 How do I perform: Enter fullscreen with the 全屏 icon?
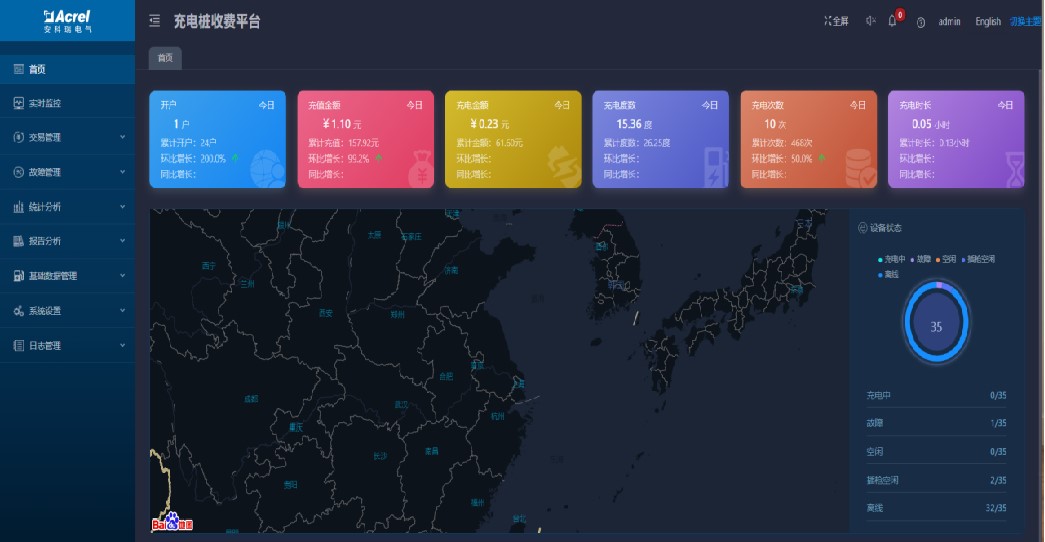(836, 21)
